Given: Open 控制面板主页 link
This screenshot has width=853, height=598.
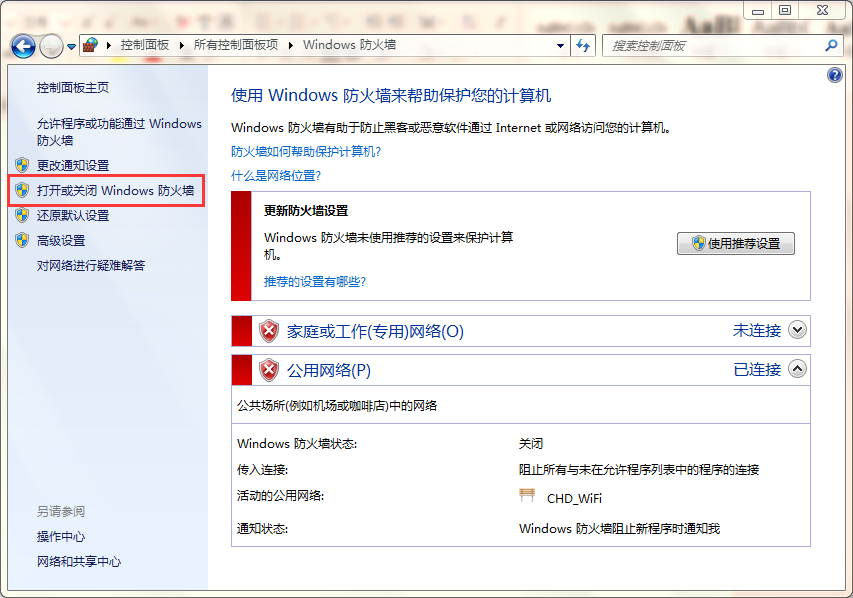Looking at the screenshot, I should (73, 88).
